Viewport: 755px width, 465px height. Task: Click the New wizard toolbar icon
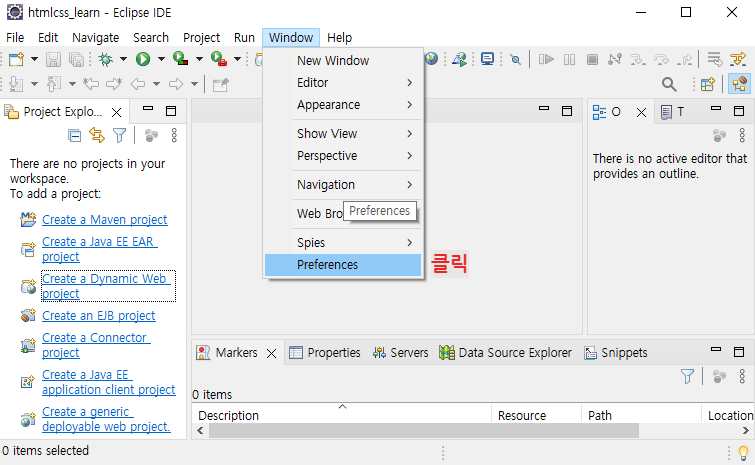point(16,59)
